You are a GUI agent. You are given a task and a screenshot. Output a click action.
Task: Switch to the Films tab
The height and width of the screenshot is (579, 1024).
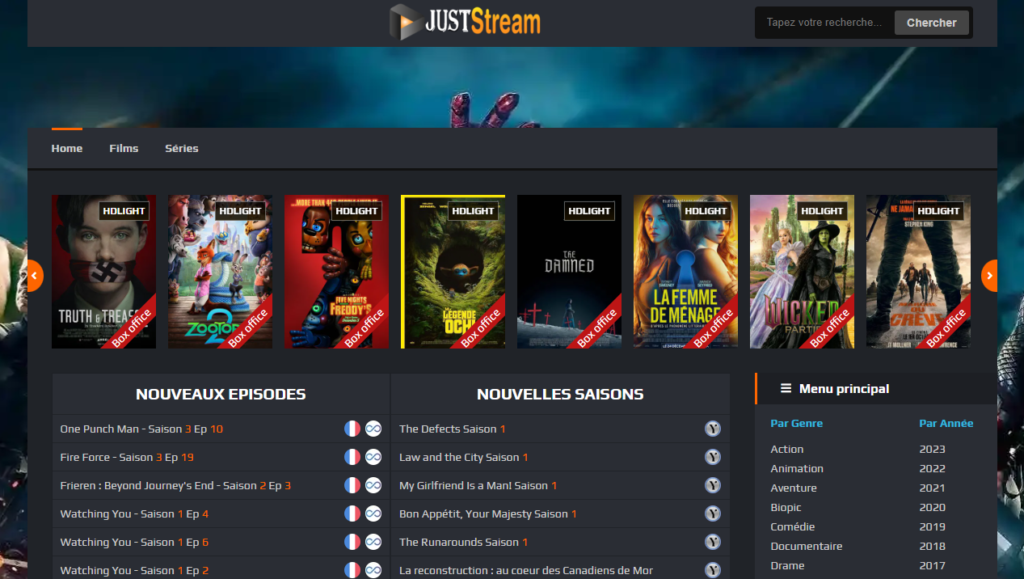[123, 148]
